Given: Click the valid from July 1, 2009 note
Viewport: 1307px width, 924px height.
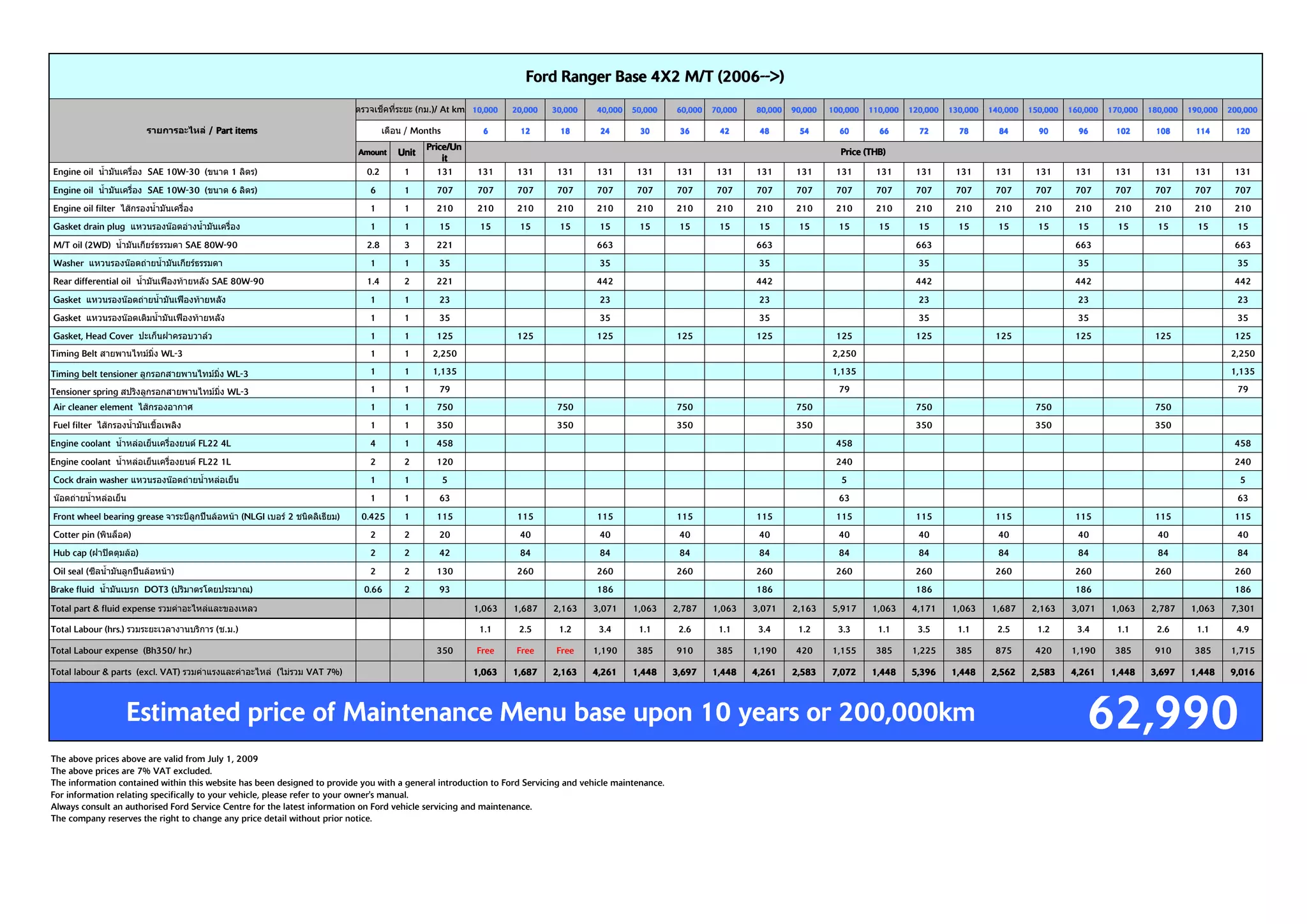Looking at the screenshot, I should pos(154,759).
